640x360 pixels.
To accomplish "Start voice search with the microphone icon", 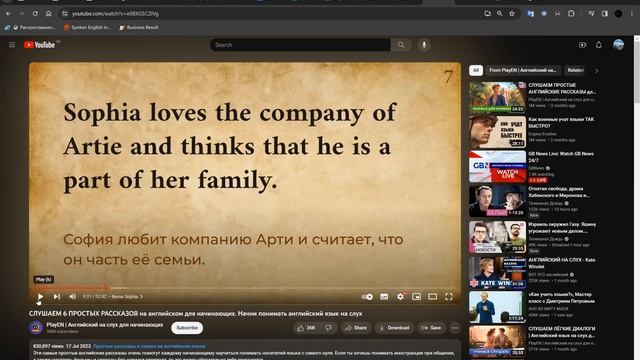I will [424, 45].
